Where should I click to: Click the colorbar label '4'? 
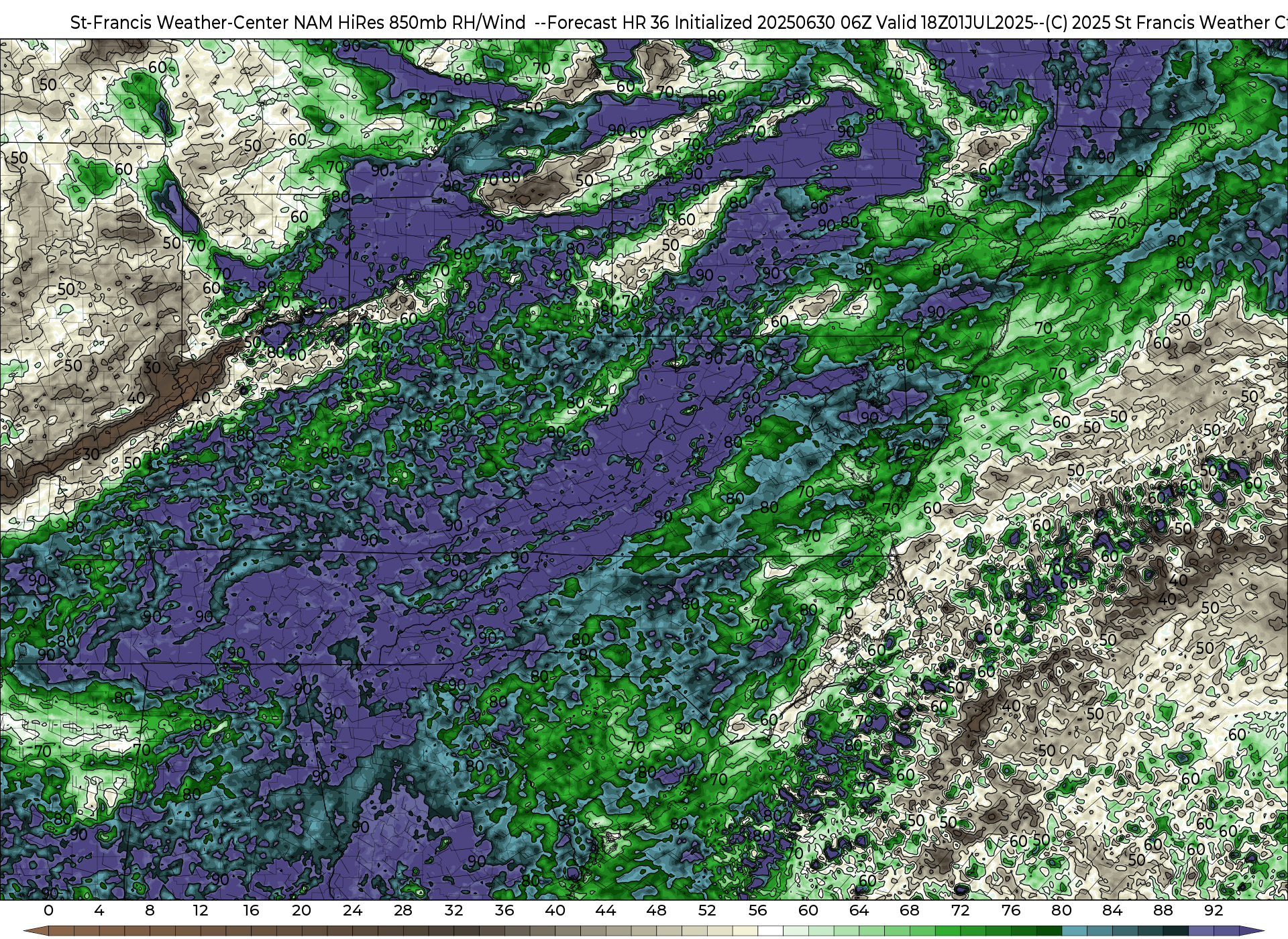point(99,910)
